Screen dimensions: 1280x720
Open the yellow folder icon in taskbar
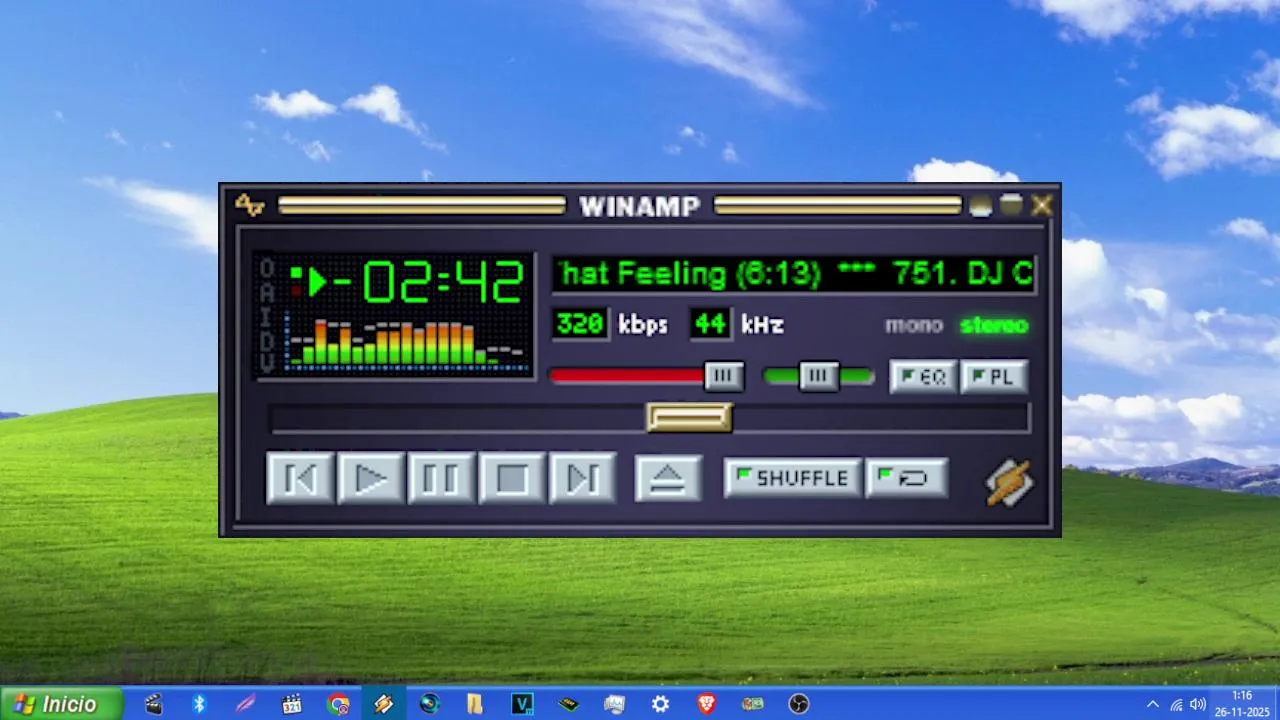pyautogui.click(x=476, y=704)
